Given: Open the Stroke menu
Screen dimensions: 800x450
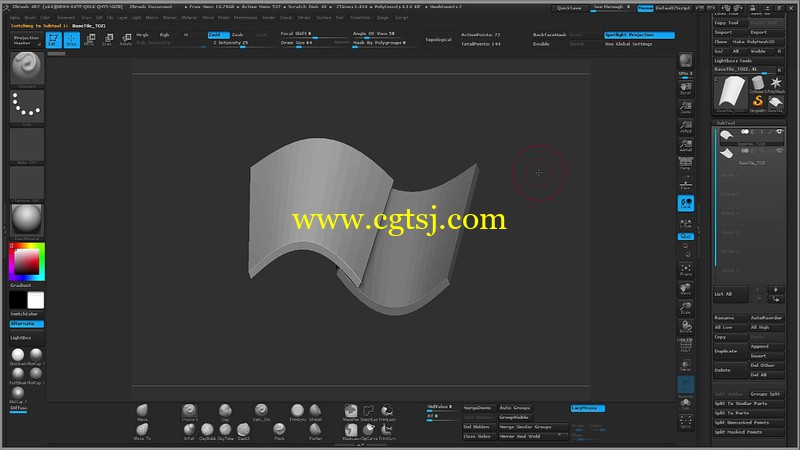Looking at the screenshot, I should click(x=304, y=17).
